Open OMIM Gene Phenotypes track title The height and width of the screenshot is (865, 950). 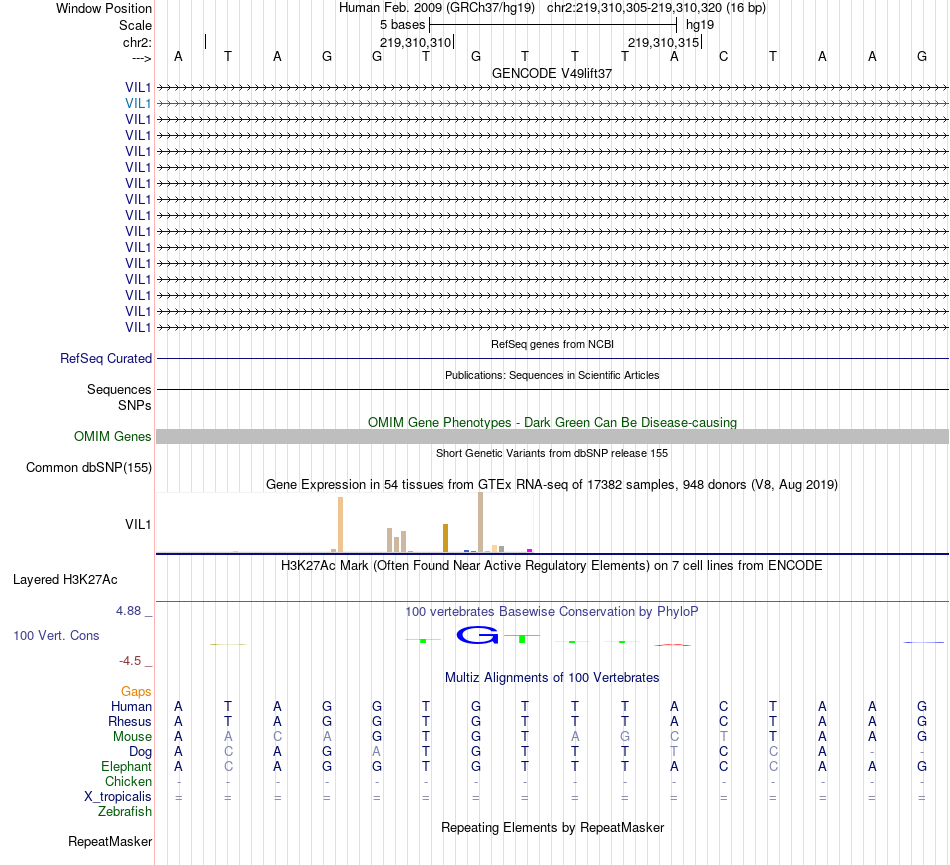(x=552, y=422)
